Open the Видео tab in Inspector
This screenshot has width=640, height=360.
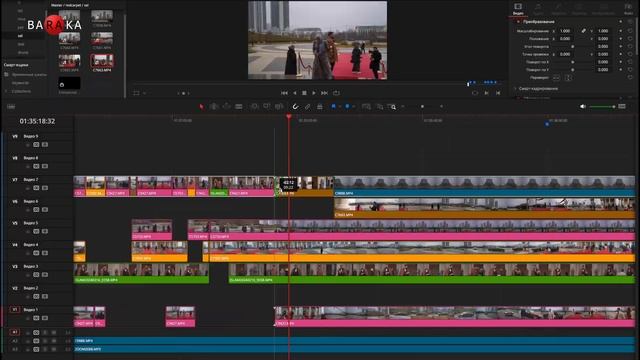pyautogui.click(x=518, y=9)
